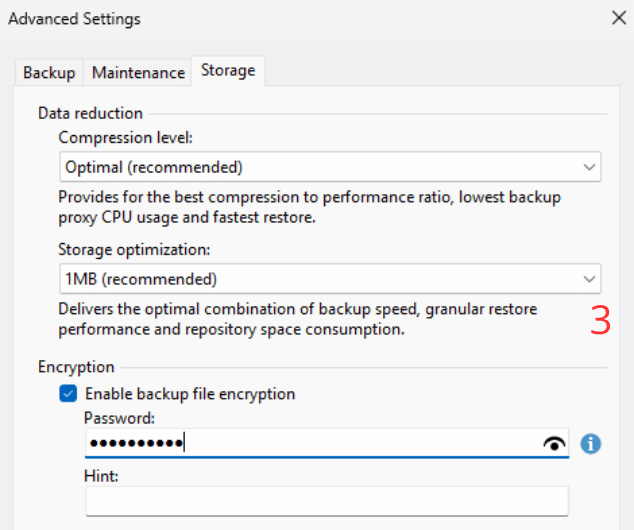Click the chevron arrow of Storage optimization
The image size is (634, 530).
[x=588, y=279]
